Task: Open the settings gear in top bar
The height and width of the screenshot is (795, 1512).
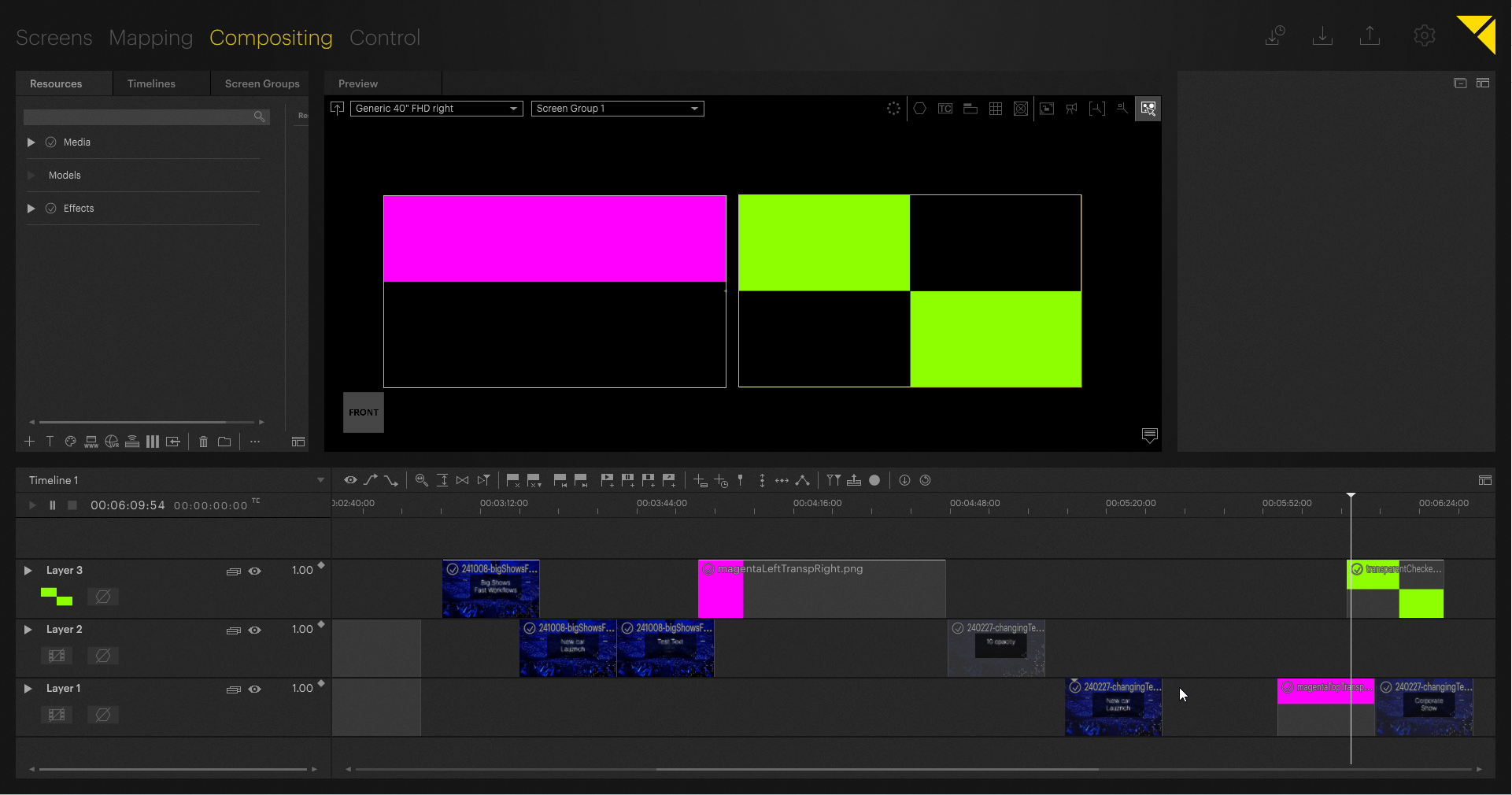Action: 1424,36
